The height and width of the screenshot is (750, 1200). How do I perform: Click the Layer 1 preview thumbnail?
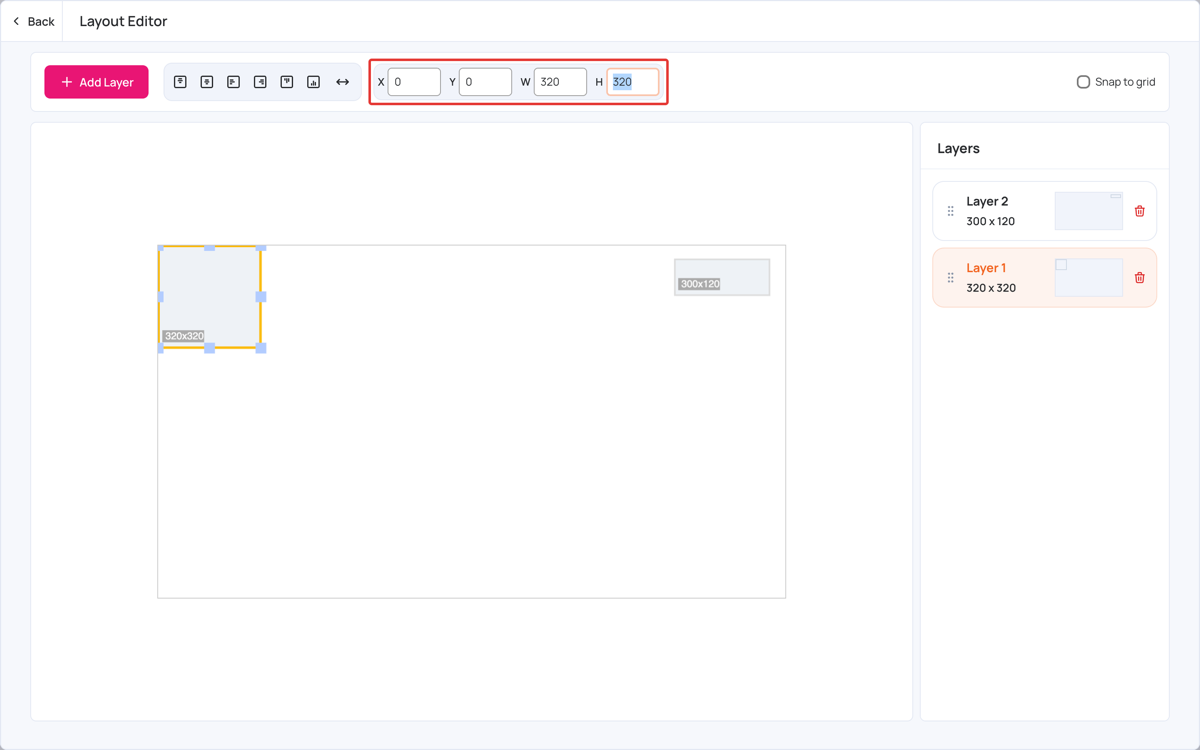(x=1089, y=278)
